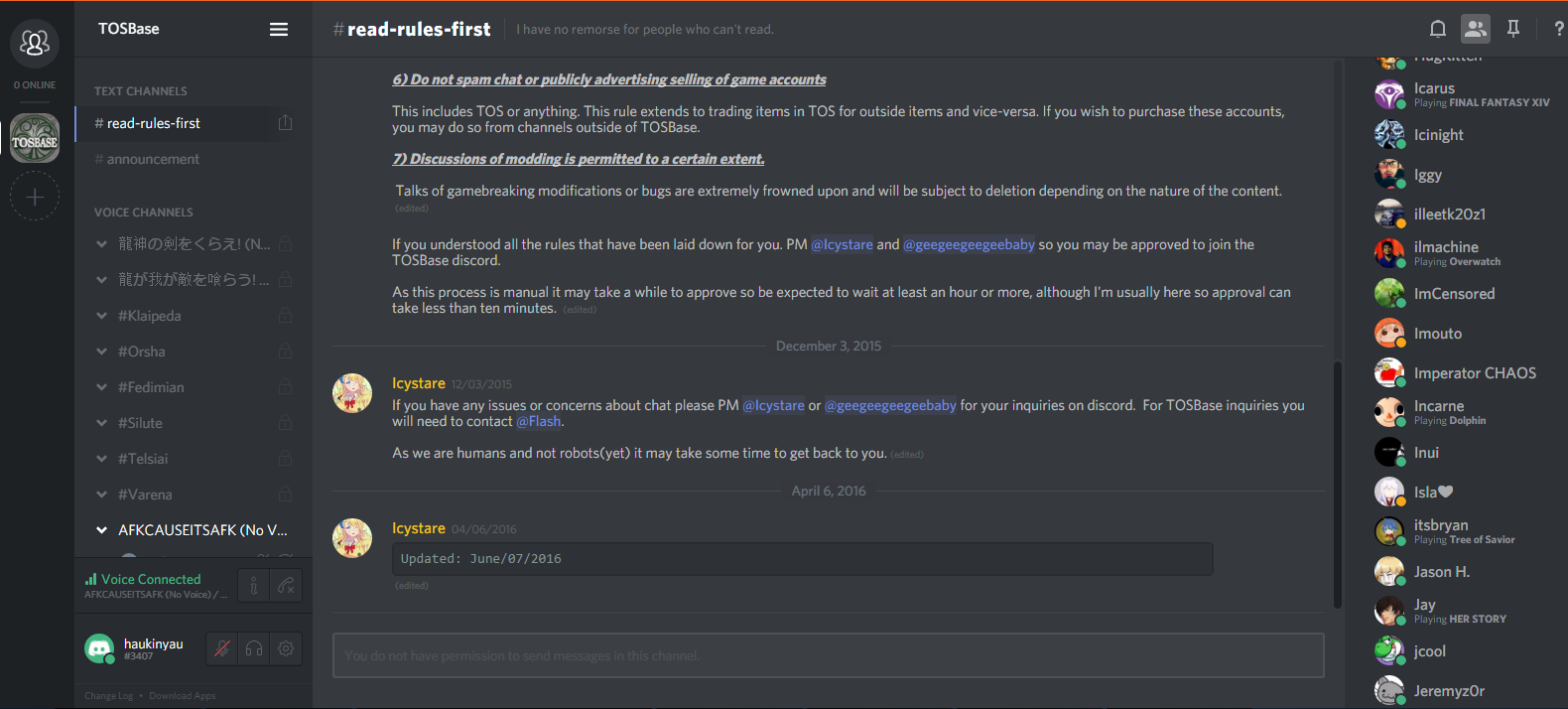Open the Download Apps link
This screenshot has height=709, width=1568.
pyautogui.click(x=182, y=696)
